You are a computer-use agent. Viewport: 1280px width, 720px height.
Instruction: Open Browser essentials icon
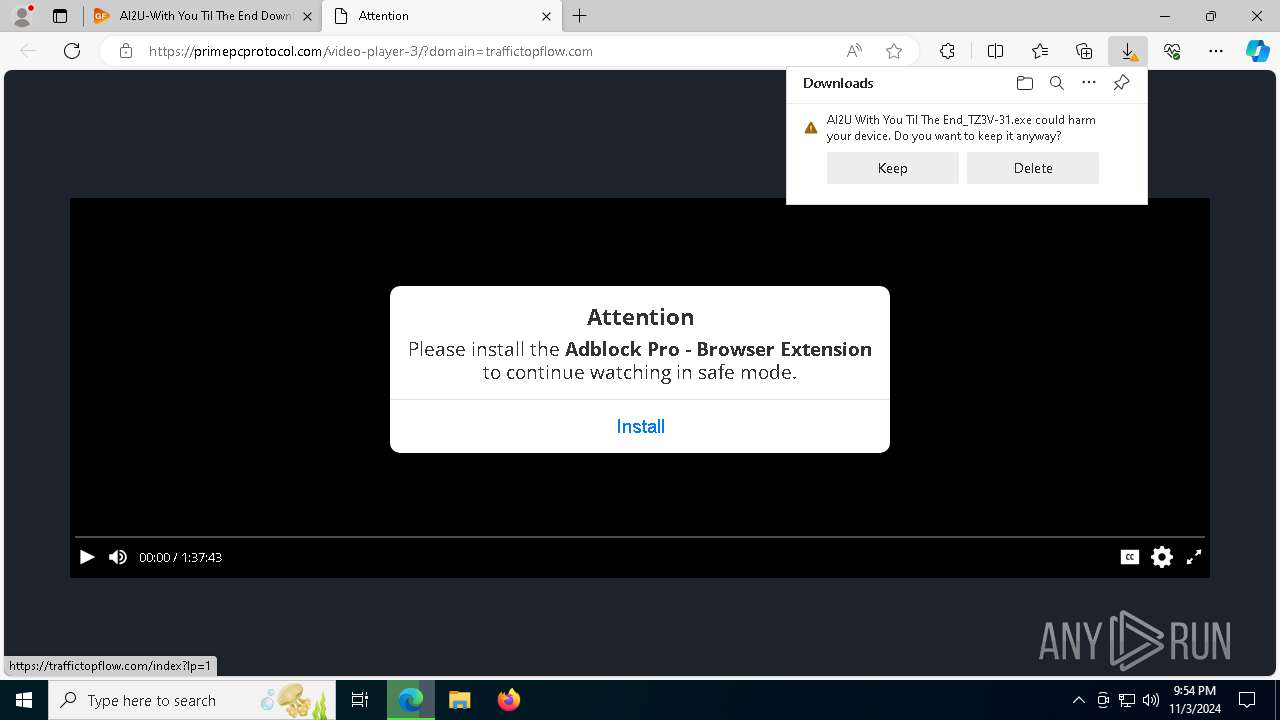(1172, 51)
